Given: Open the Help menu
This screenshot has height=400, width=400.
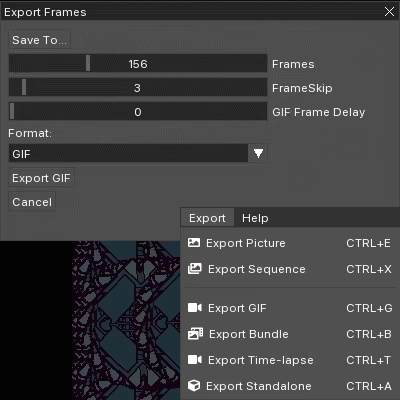Looking at the screenshot, I should [255, 218].
